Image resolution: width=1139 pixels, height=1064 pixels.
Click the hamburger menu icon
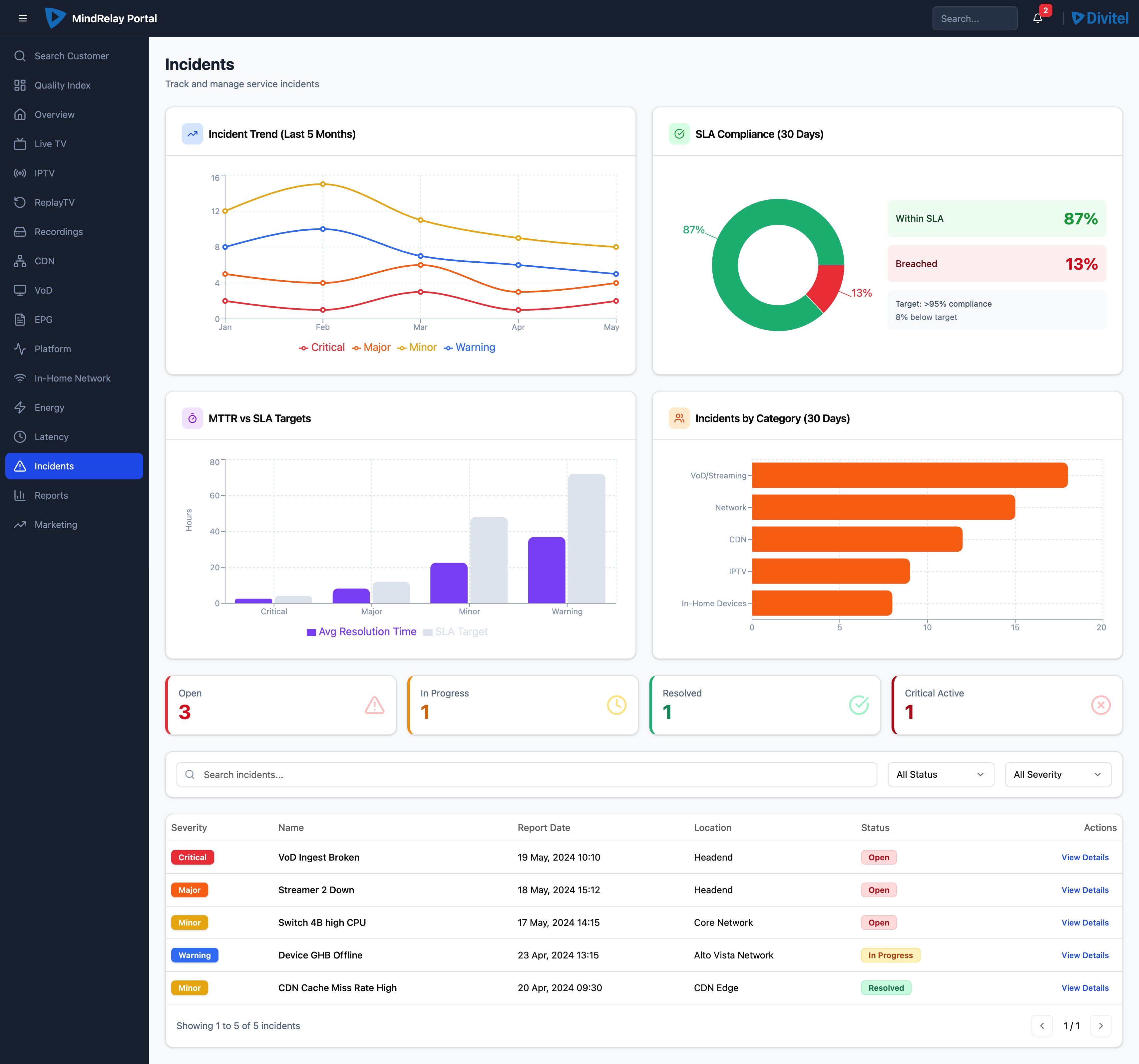tap(22, 18)
